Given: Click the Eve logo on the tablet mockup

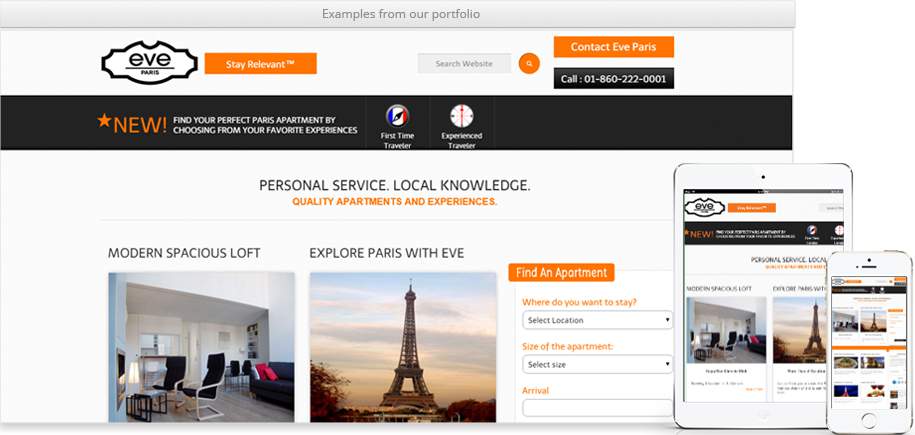Looking at the screenshot, I should pos(704,207).
